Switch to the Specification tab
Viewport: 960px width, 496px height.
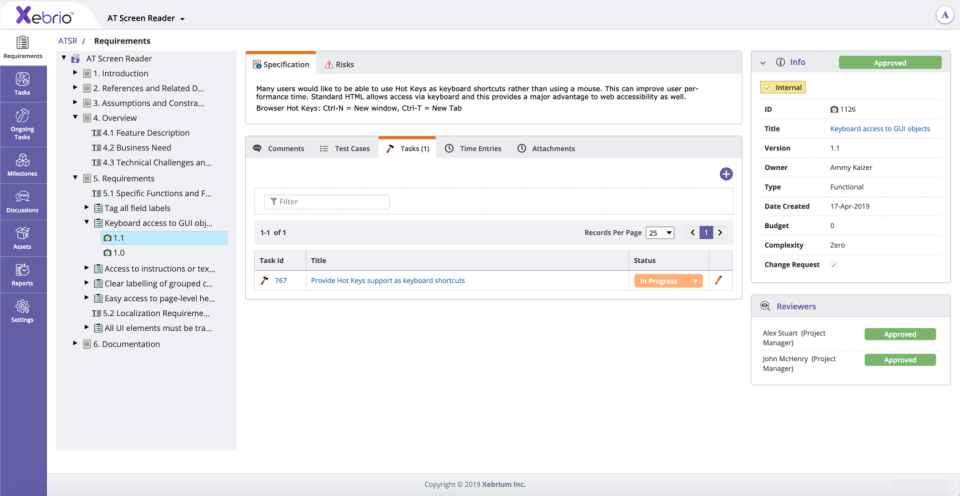pos(281,64)
